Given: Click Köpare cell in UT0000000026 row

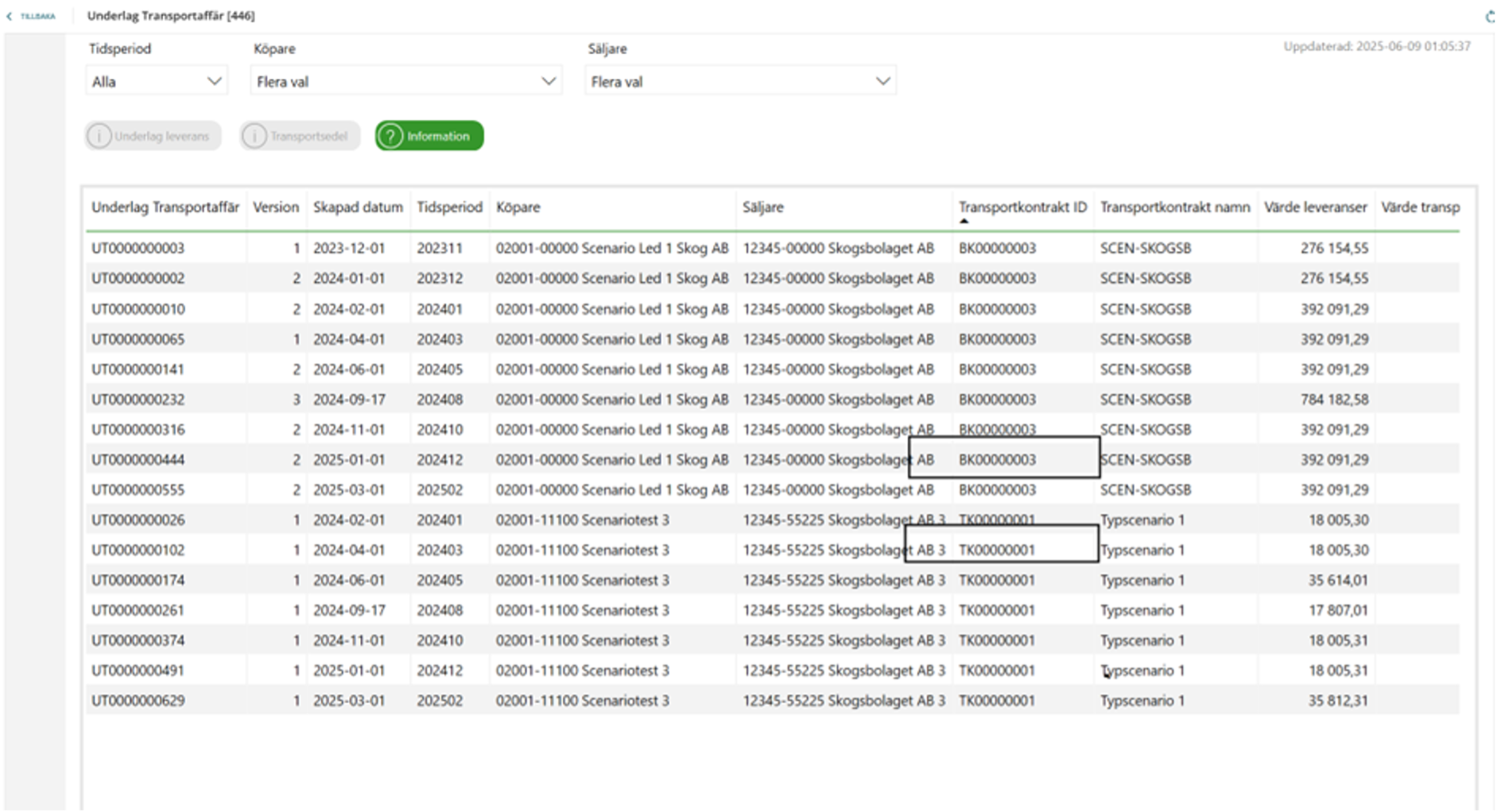Looking at the screenshot, I should point(583,520).
